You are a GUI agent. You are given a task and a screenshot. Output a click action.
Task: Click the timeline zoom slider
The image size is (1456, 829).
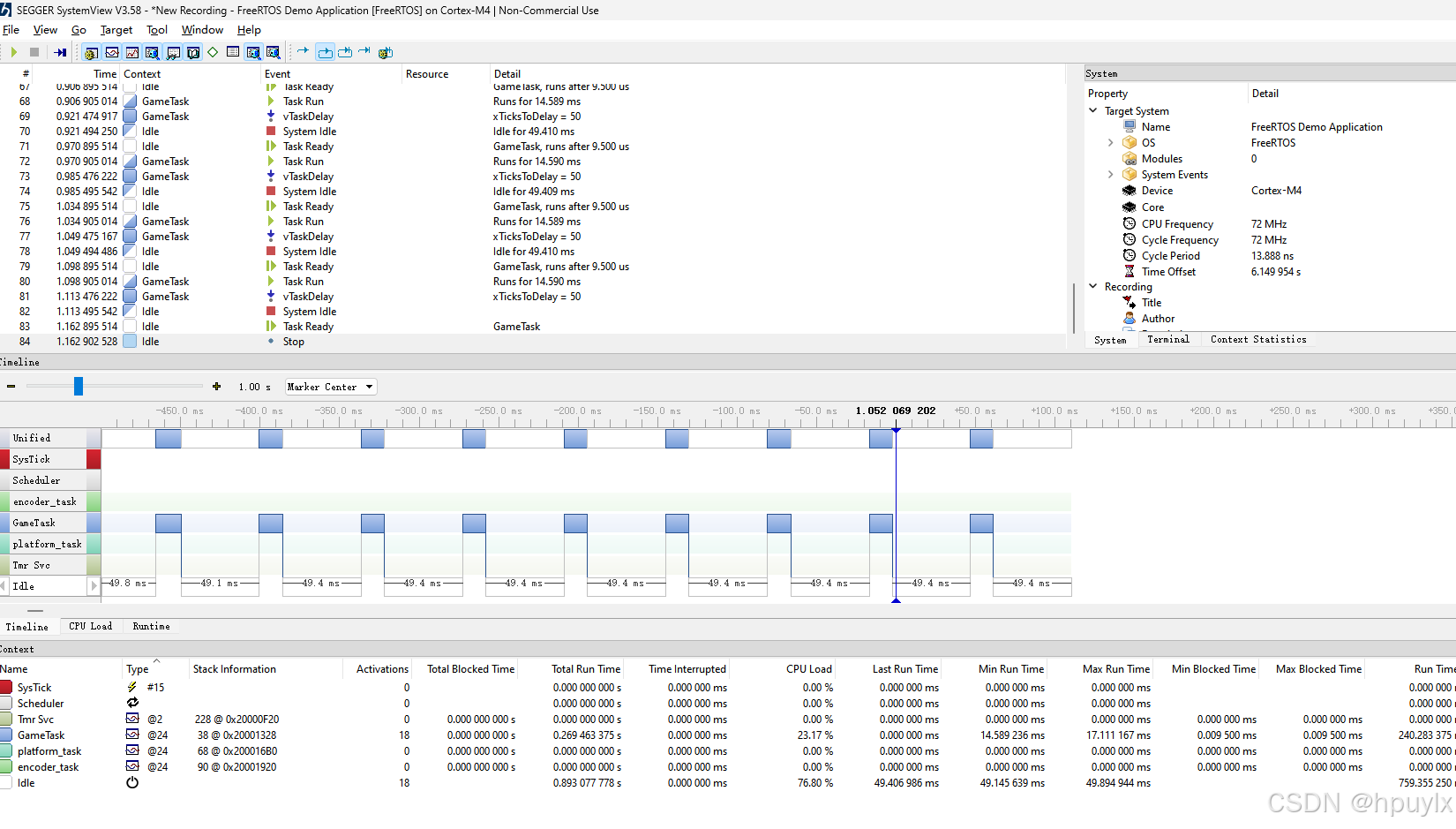pyautogui.click(x=79, y=386)
